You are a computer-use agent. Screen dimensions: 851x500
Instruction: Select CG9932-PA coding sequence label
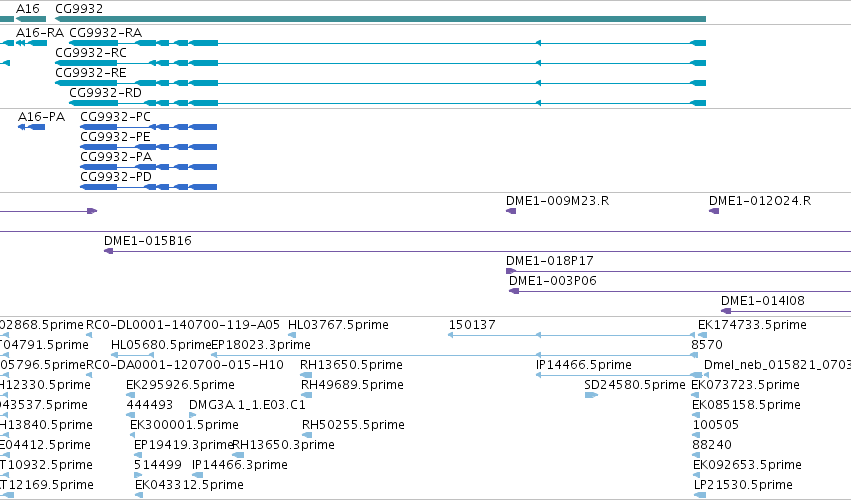[x=116, y=157]
